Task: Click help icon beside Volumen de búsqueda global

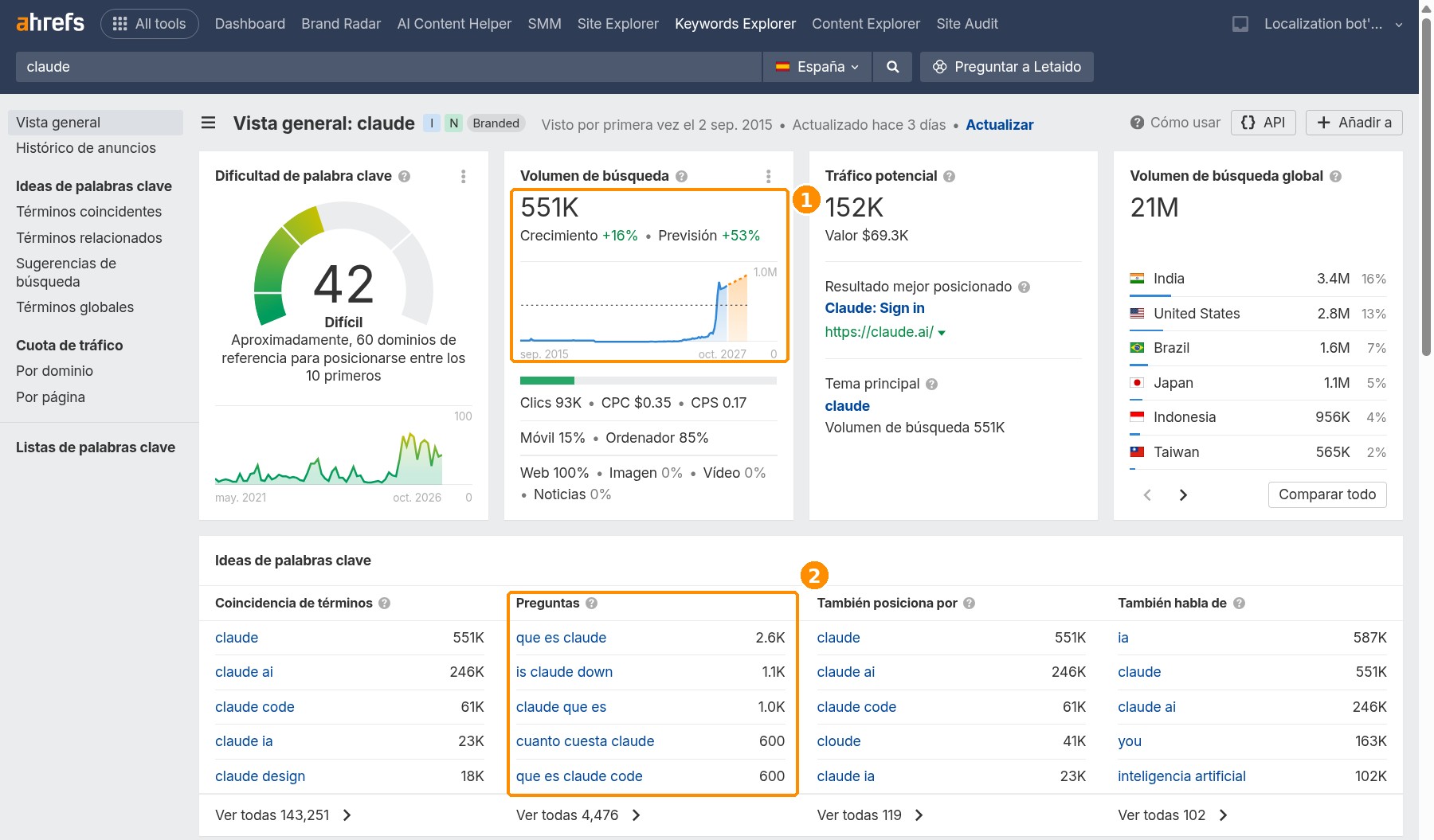Action: tap(1336, 176)
